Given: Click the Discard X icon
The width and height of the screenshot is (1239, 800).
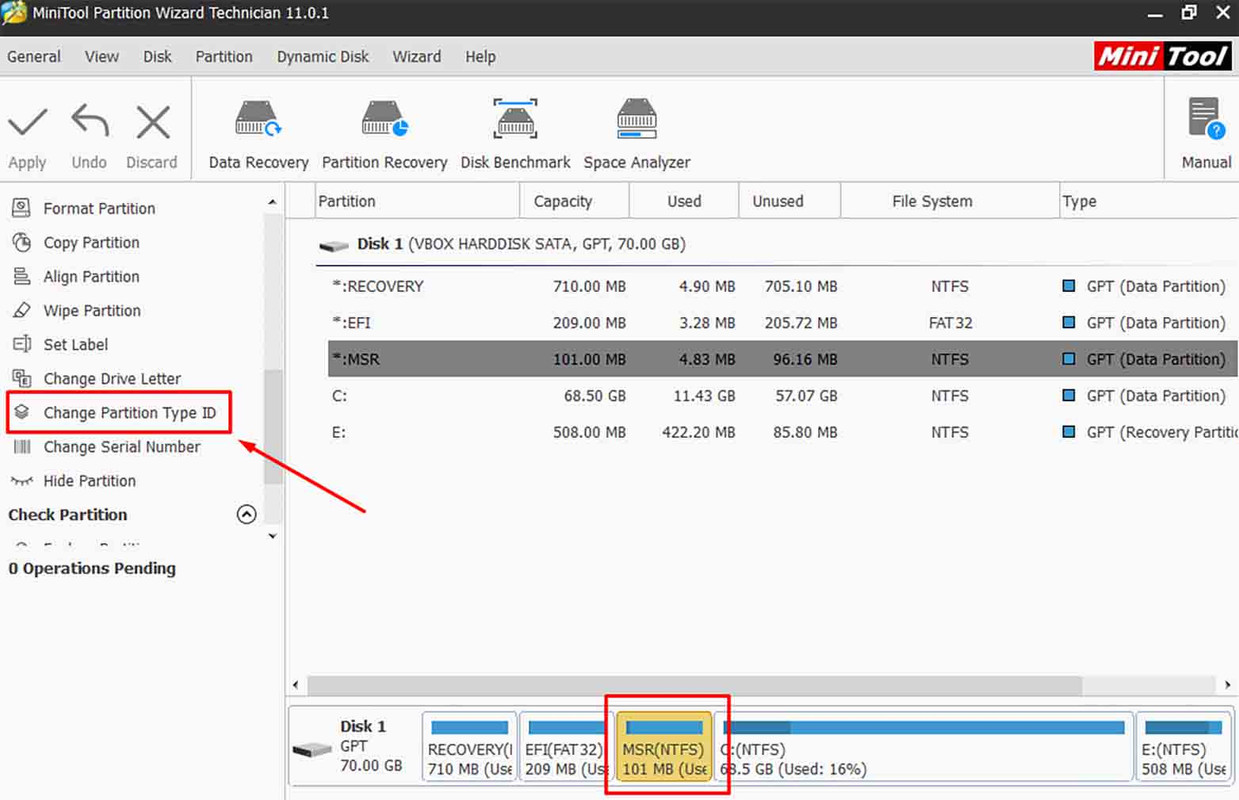Looking at the screenshot, I should click(x=152, y=122).
